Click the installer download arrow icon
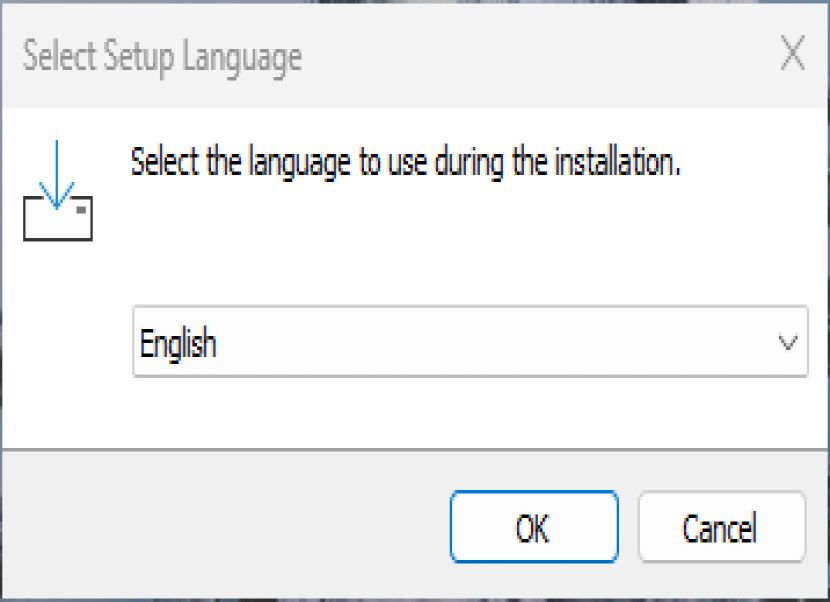Viewport: 830px width, 602px height. [58, 191]
